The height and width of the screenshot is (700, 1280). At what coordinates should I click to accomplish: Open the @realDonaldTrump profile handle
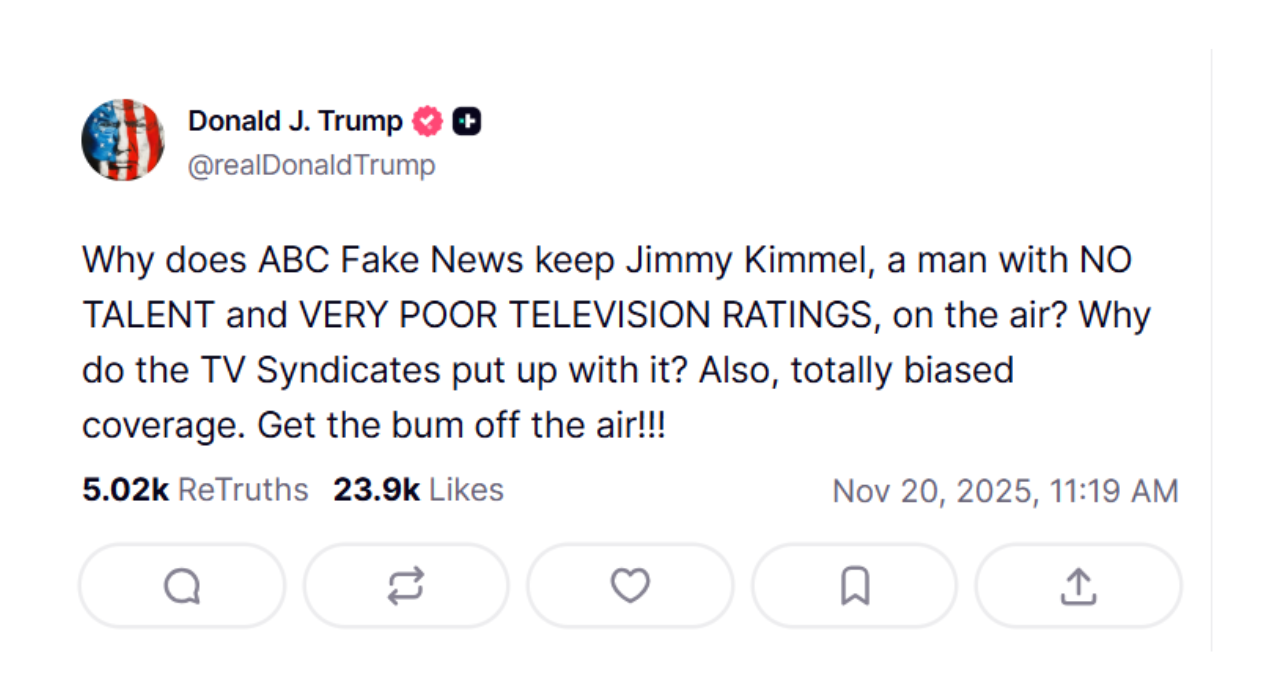[311, 163]
